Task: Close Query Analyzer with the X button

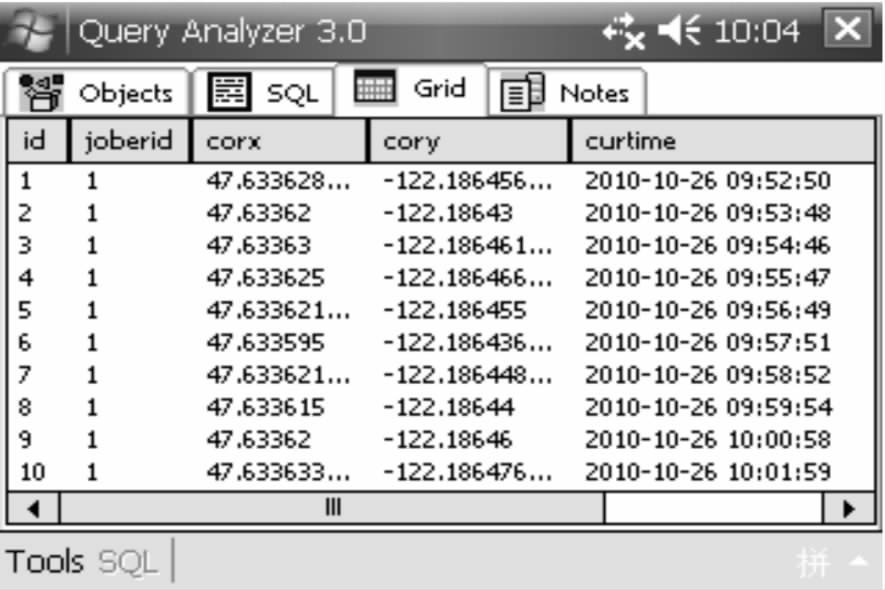Action: (847, 29)
